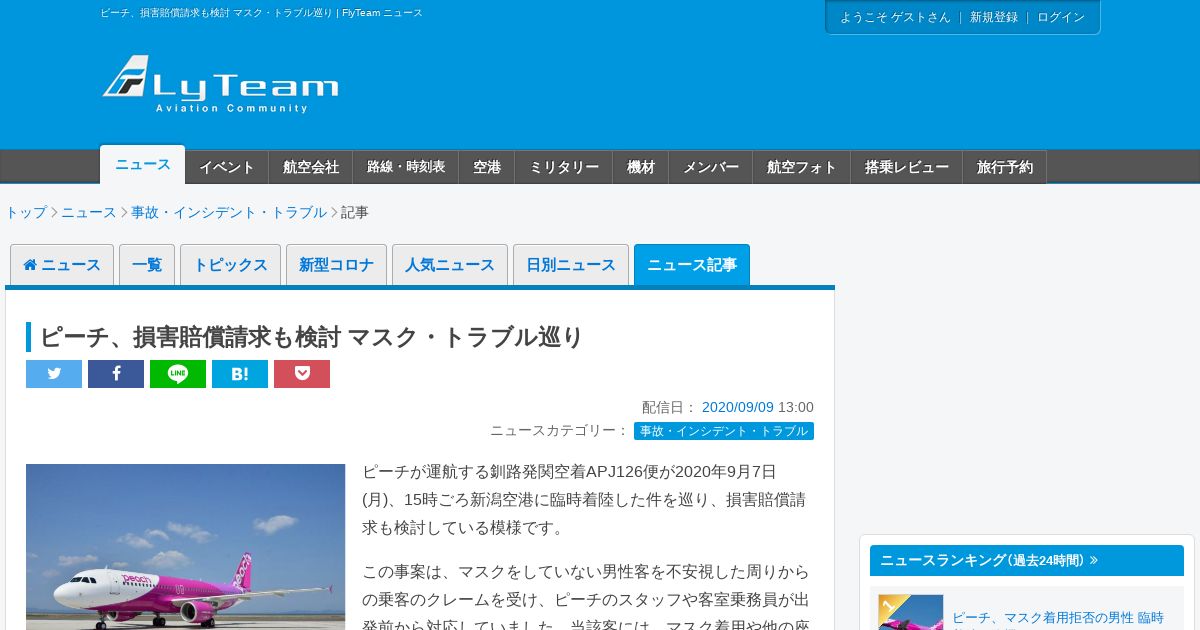Go to トップ breadcrumb link

pos(26,212)
